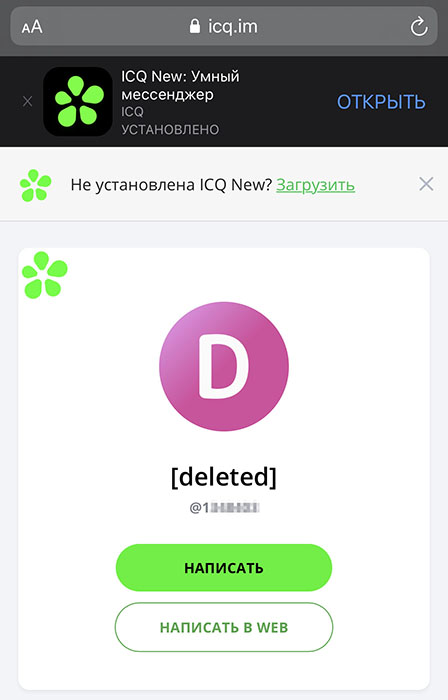
Task: Tap the blurred @1 username handle
Action: pos(224,508)
